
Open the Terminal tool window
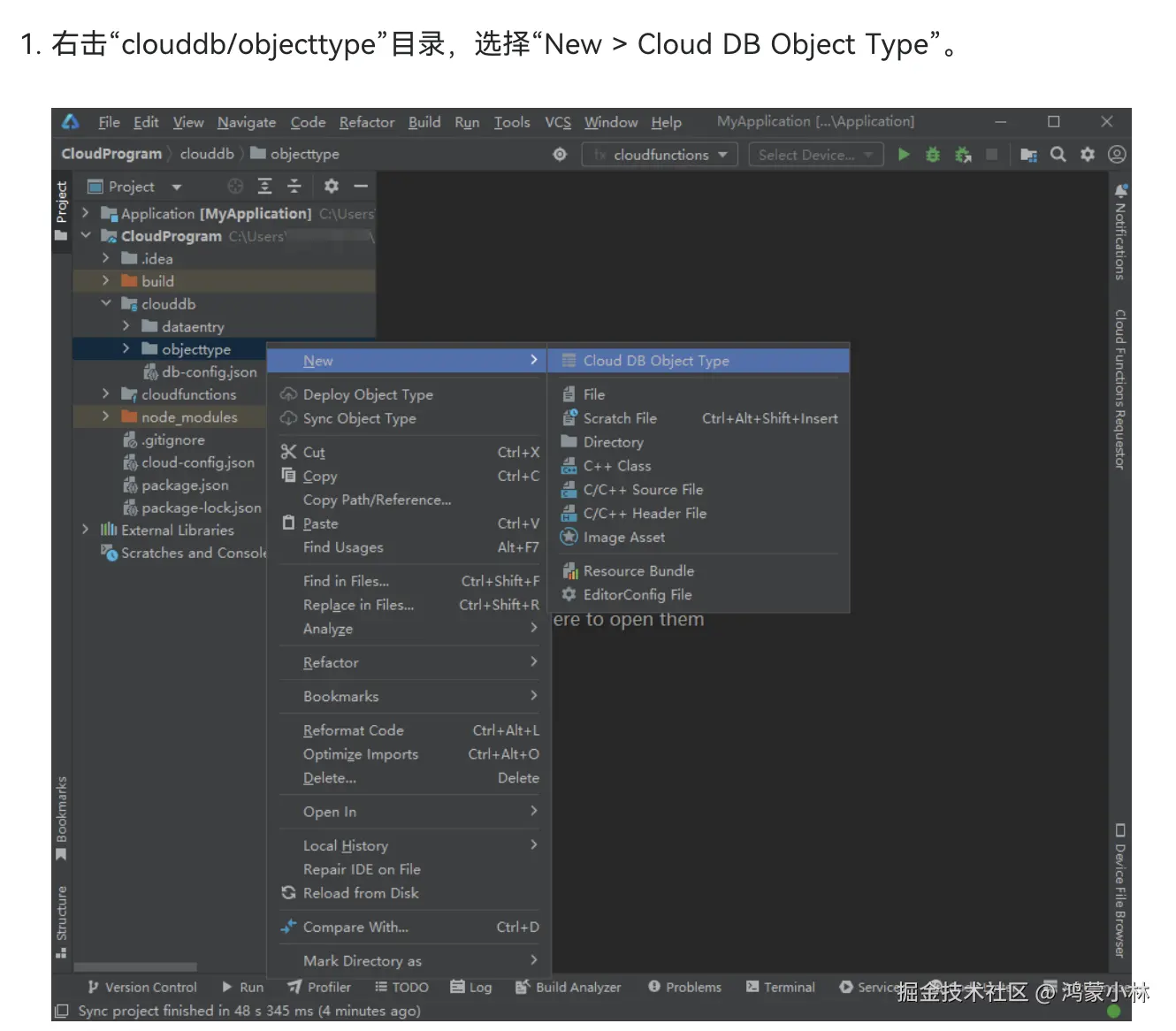781,988
